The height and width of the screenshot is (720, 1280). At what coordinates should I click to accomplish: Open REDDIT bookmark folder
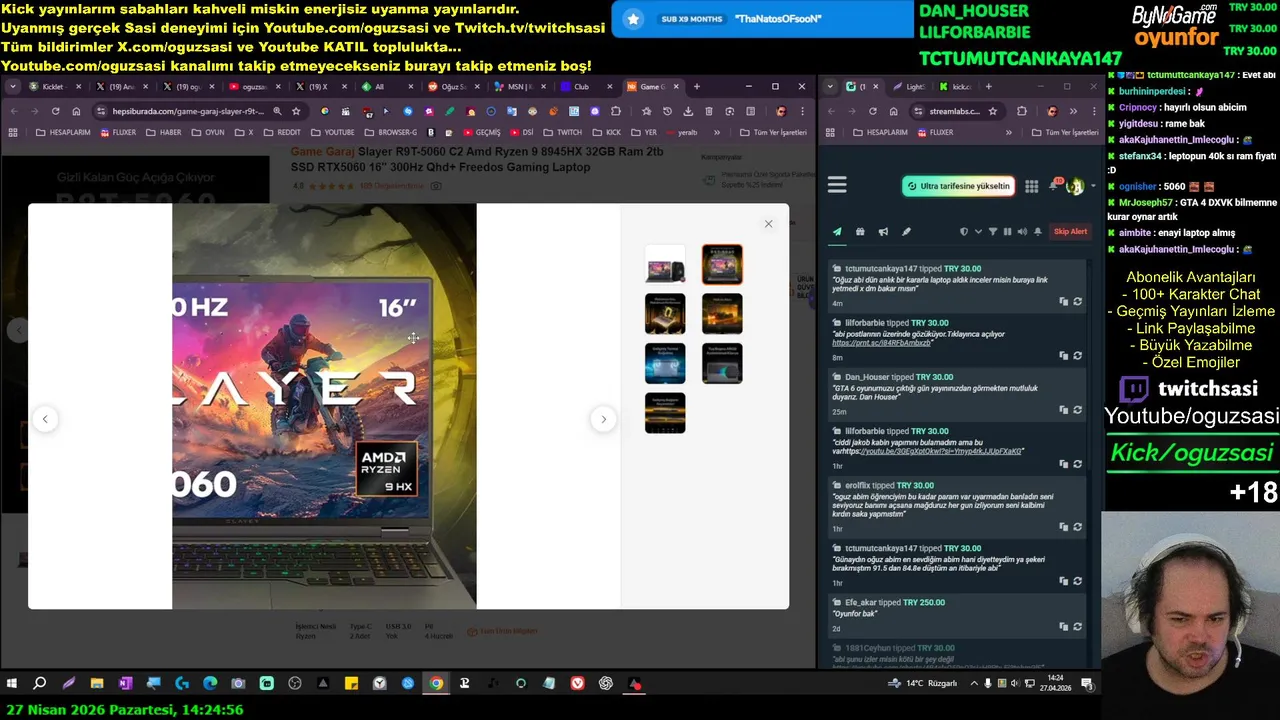pos(282,132)
